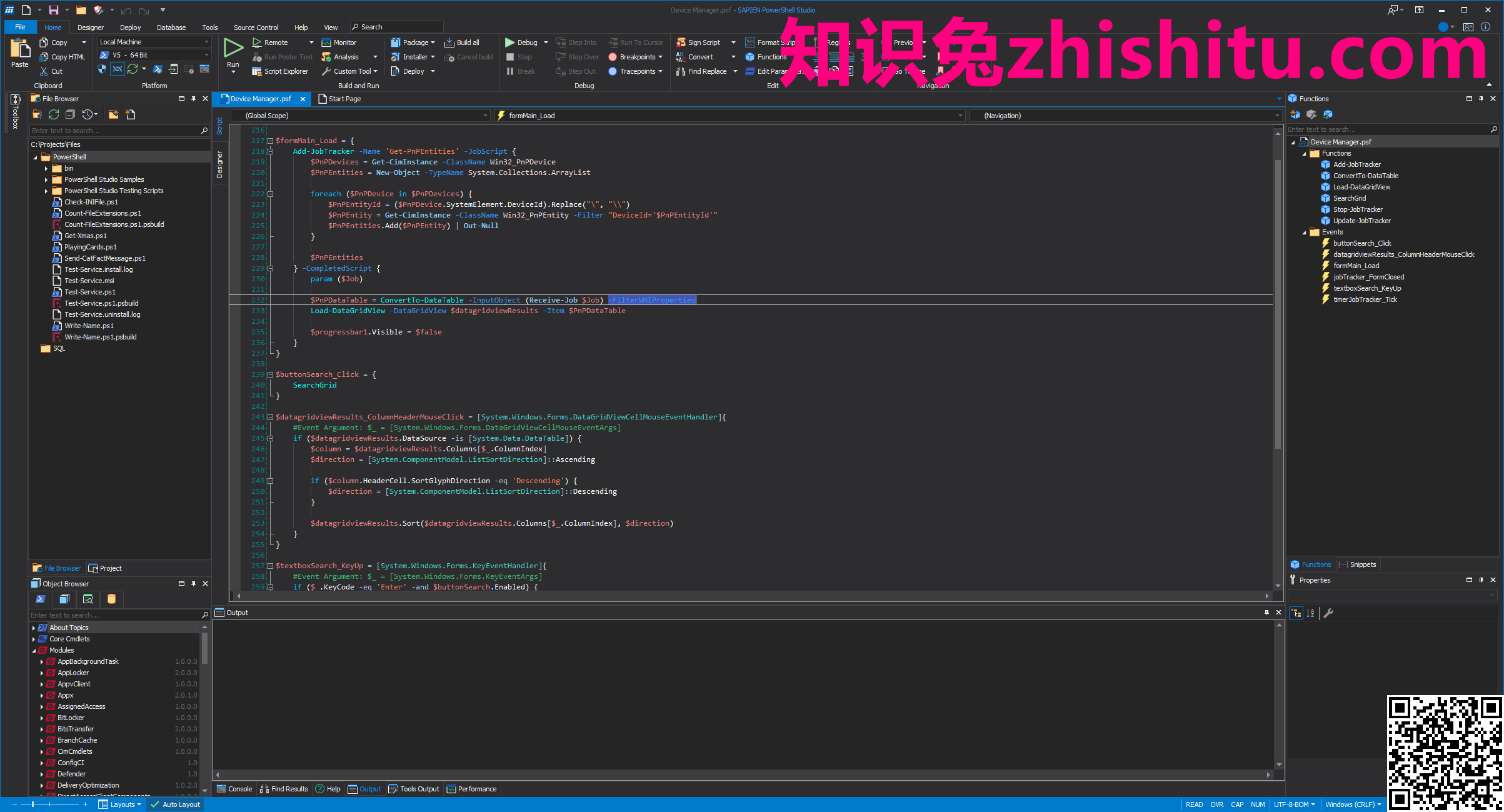Open the (Global Scope) dropdown
Viewport: 1504px width, 812px height.
[x=361, y=116]
